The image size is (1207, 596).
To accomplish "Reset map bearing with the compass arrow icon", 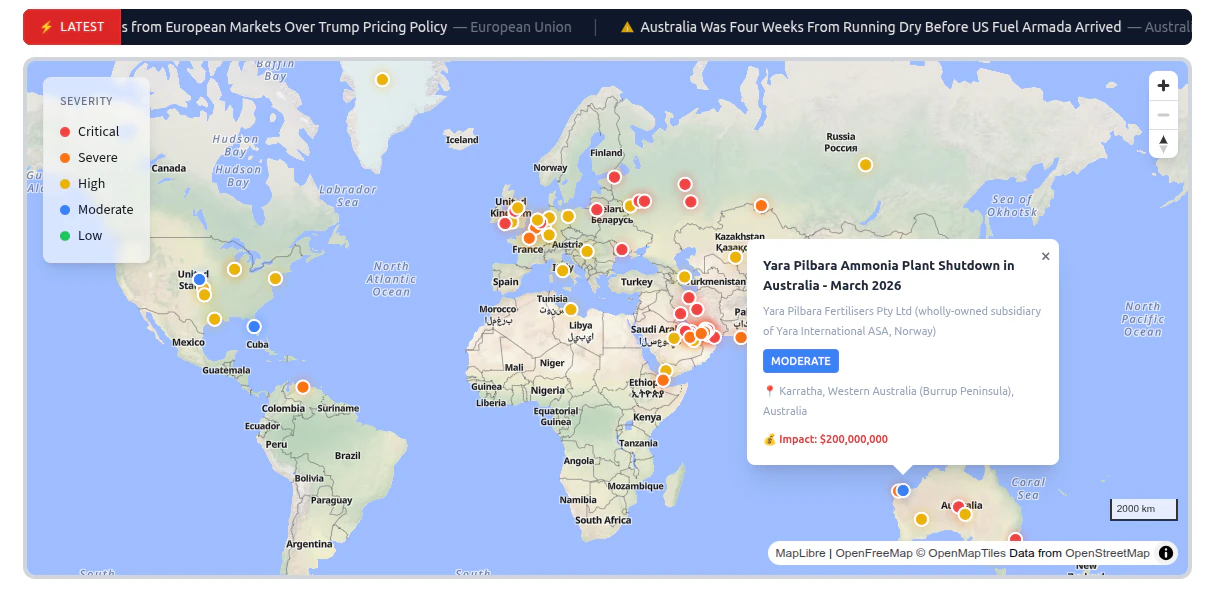I will click(x=1163, y=143).
